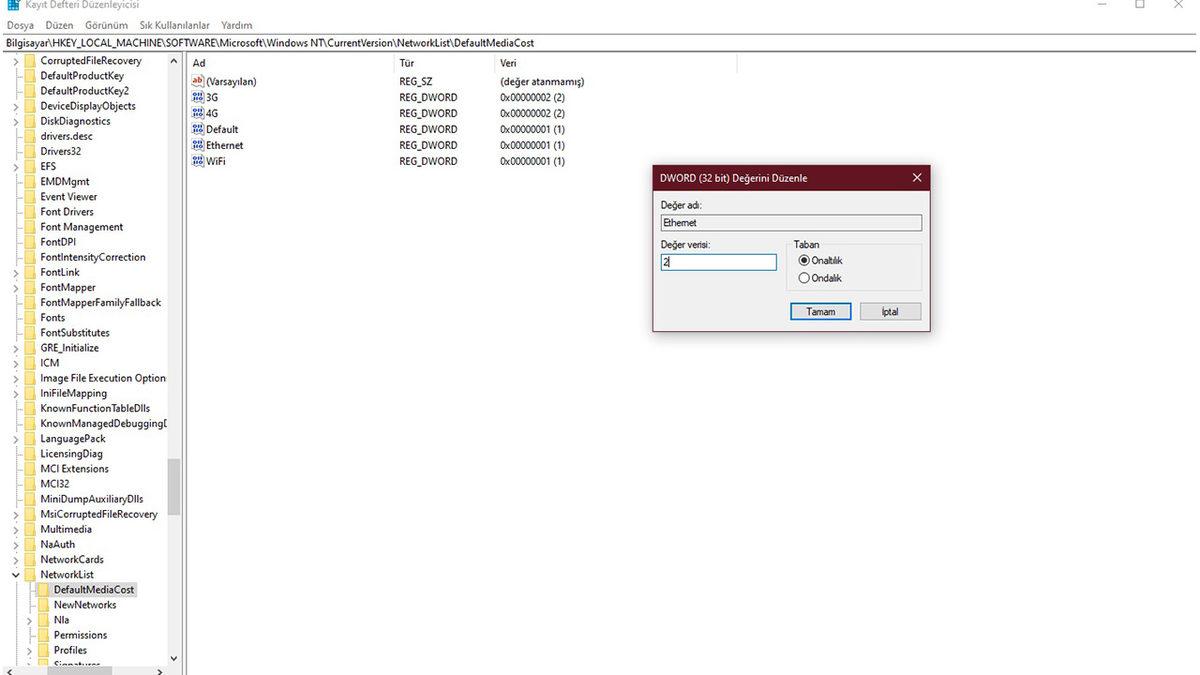Image resolution: width=1200 pixels, height=675 pixels.
Task: Select the (Varsayılan) string value icon
Action: (x=197, y=82)
